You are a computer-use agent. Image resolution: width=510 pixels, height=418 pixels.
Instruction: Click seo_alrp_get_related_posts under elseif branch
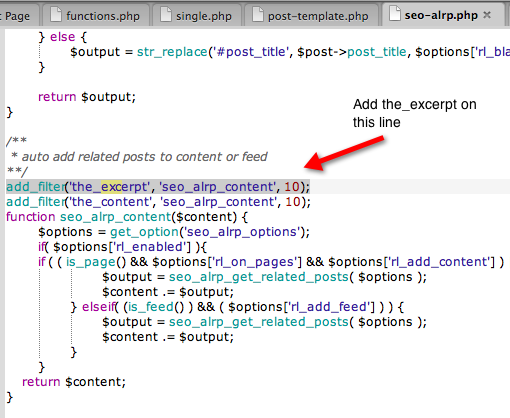pyautogui.click(x=259, y=322)
